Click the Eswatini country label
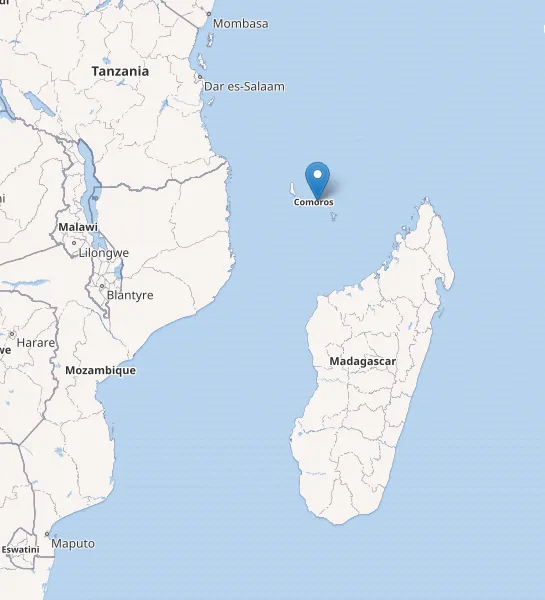This screenshot has width=545, height=600. point(20,550)
